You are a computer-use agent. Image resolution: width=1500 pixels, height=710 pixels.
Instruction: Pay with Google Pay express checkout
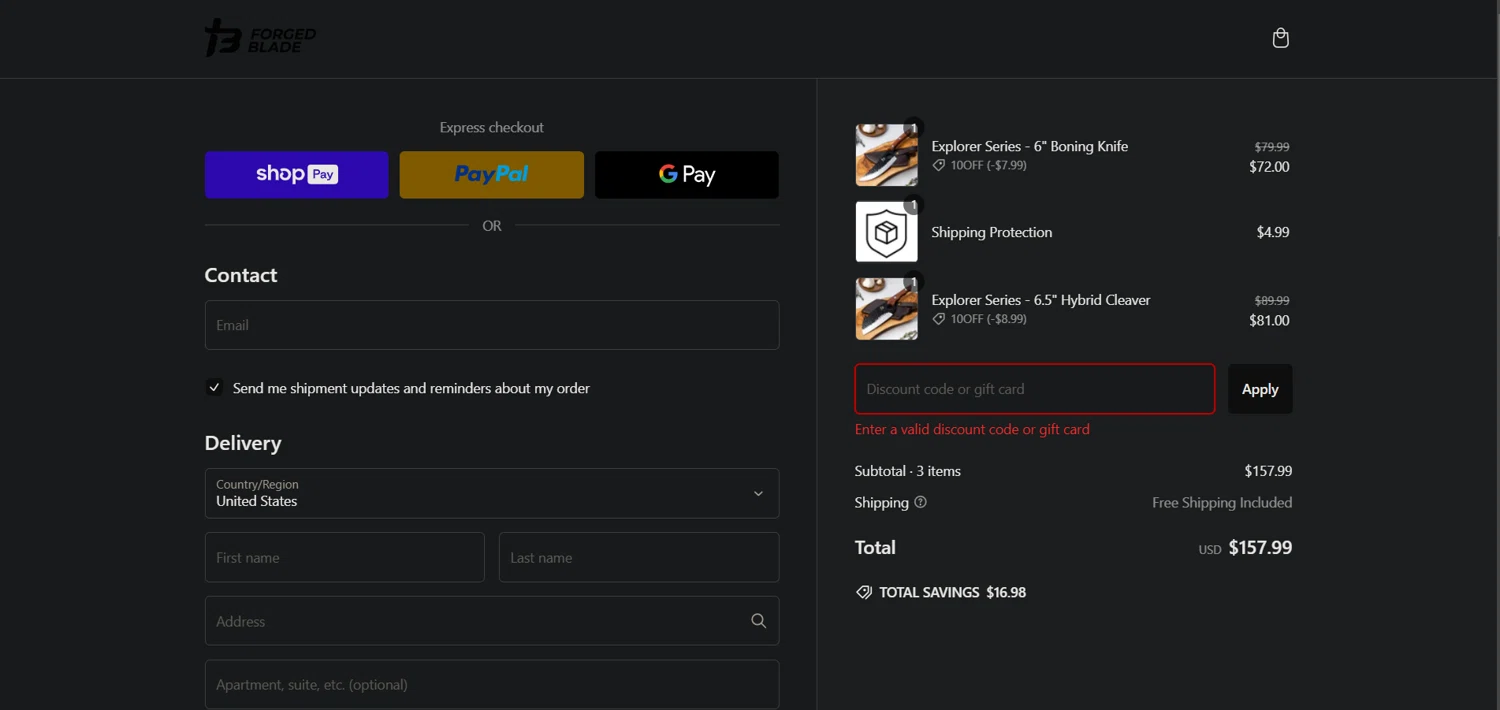tap(686, 174)
